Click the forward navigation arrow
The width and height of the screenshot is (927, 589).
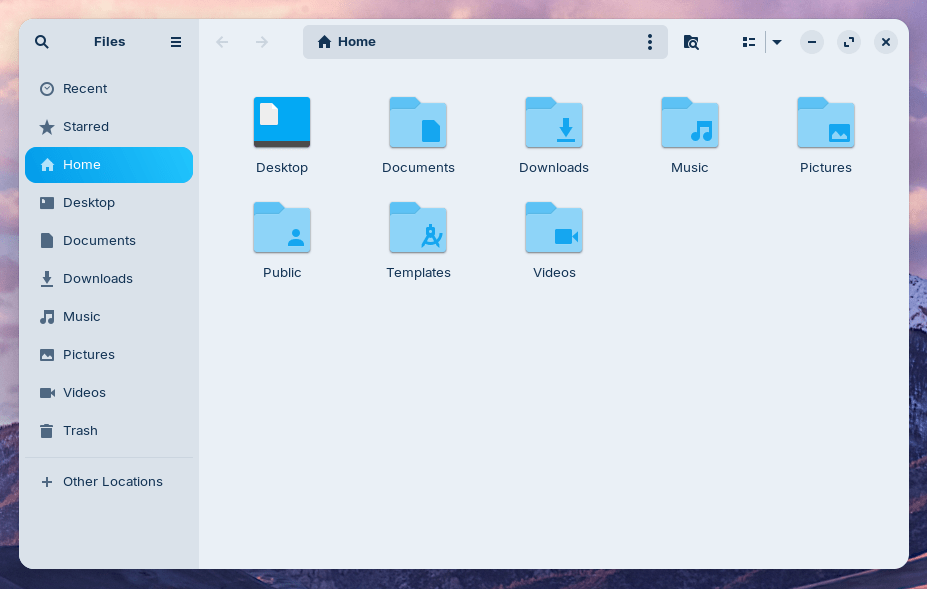coord(261,42)
